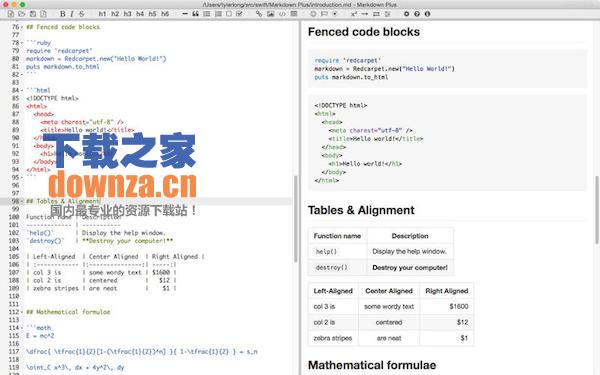Open the small arrow dropdown in the toolbar
600x375 pixels.
click(x=335, y=14)
